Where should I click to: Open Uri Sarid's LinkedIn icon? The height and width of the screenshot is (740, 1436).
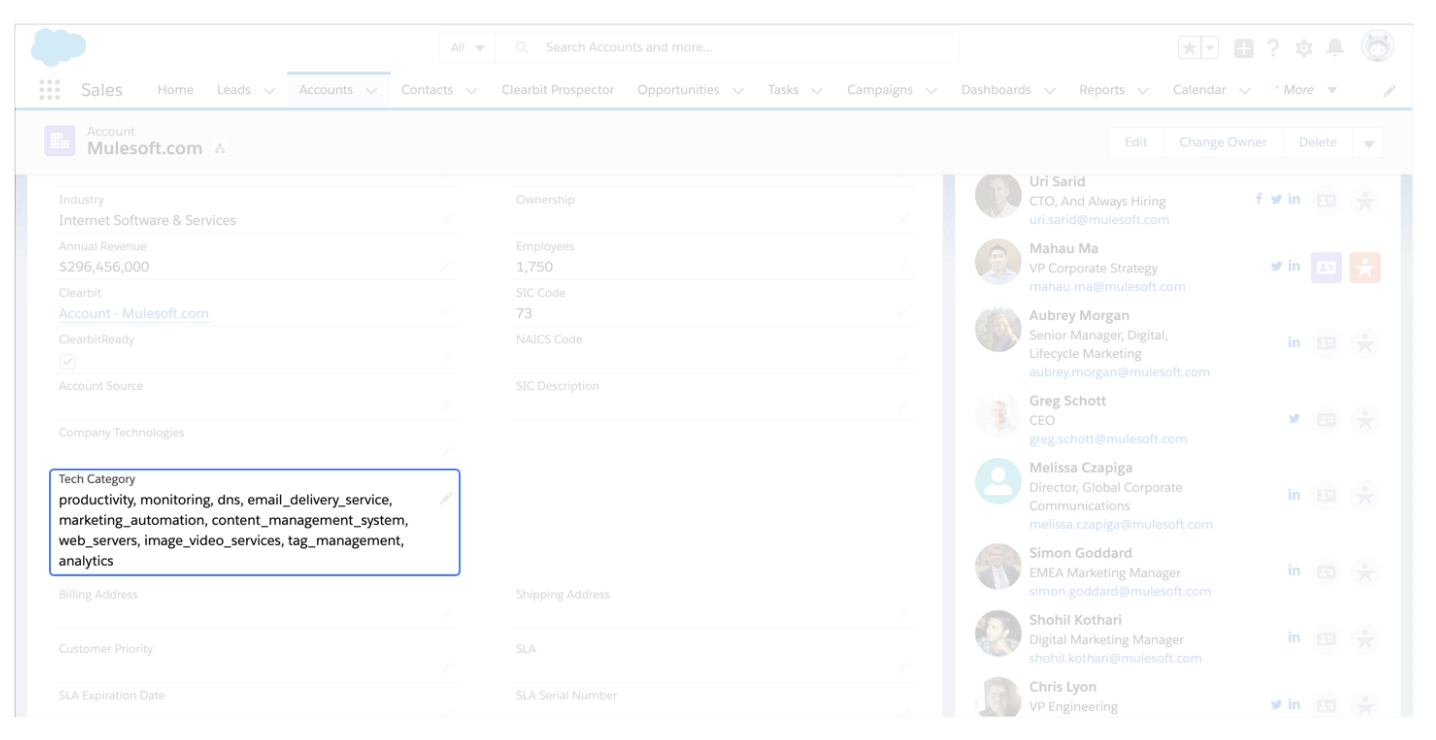click(1294, 199)
